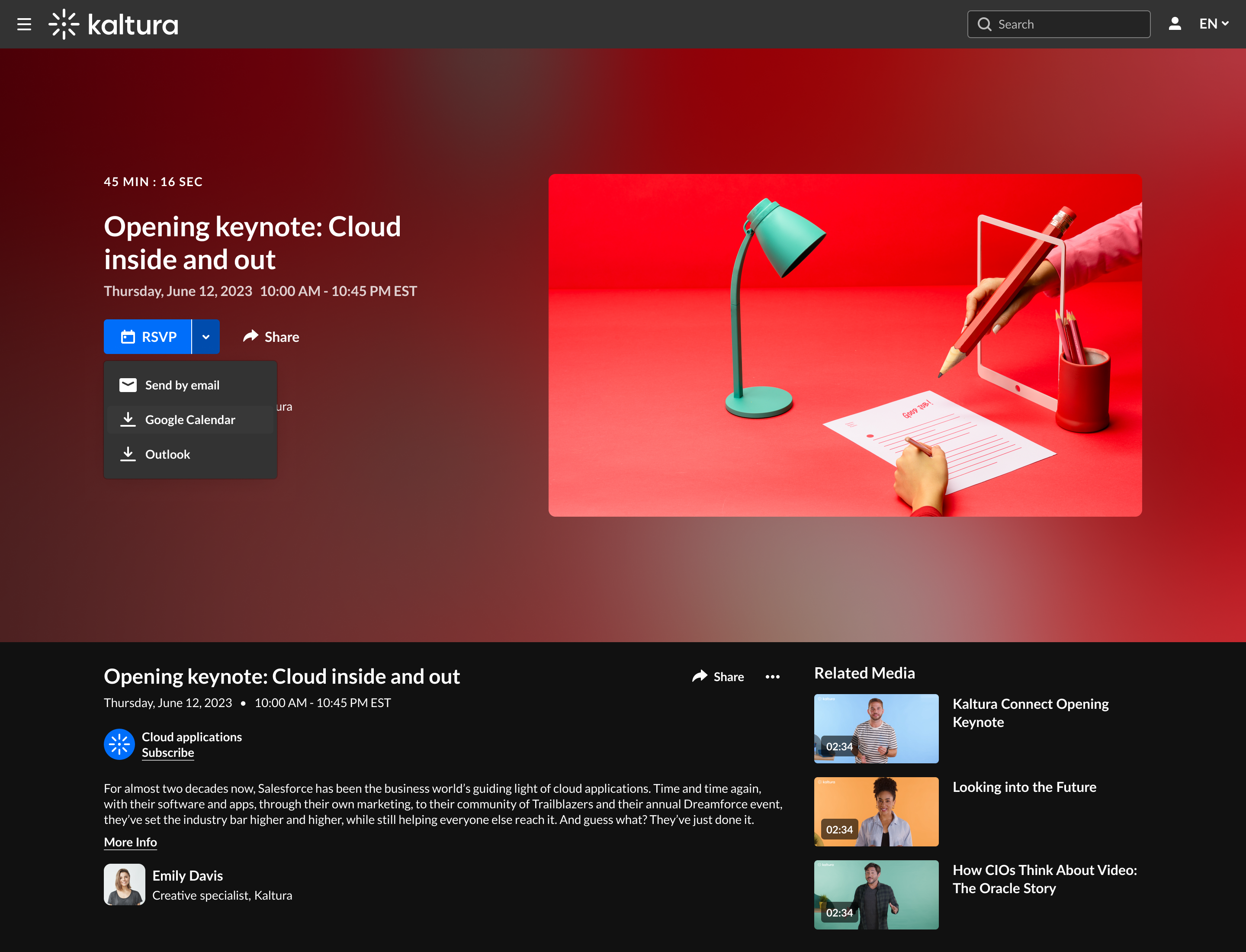Click the Cloud applications channel avatar
Viewport: 1246px width, 952px height.
(119, 744)
